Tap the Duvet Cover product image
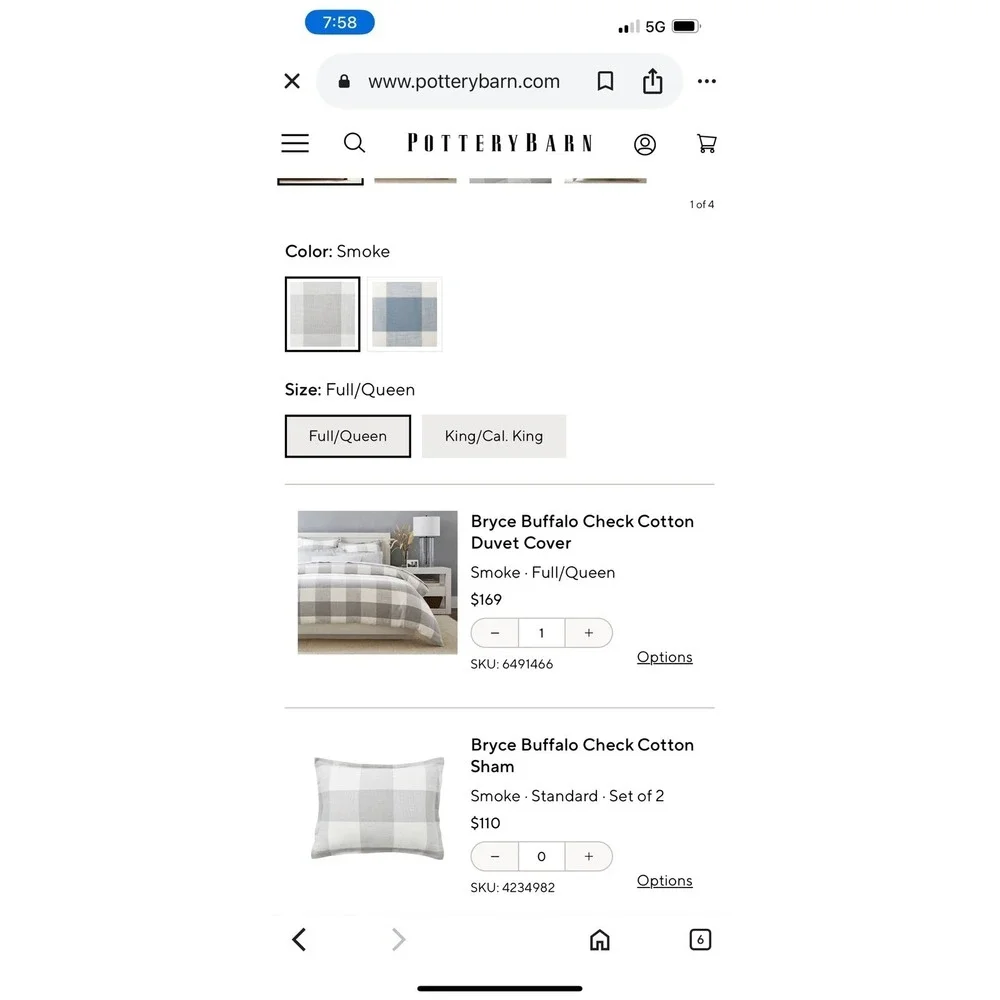The height and width of the screenshot is (1000, 1000). pos(378,582)
